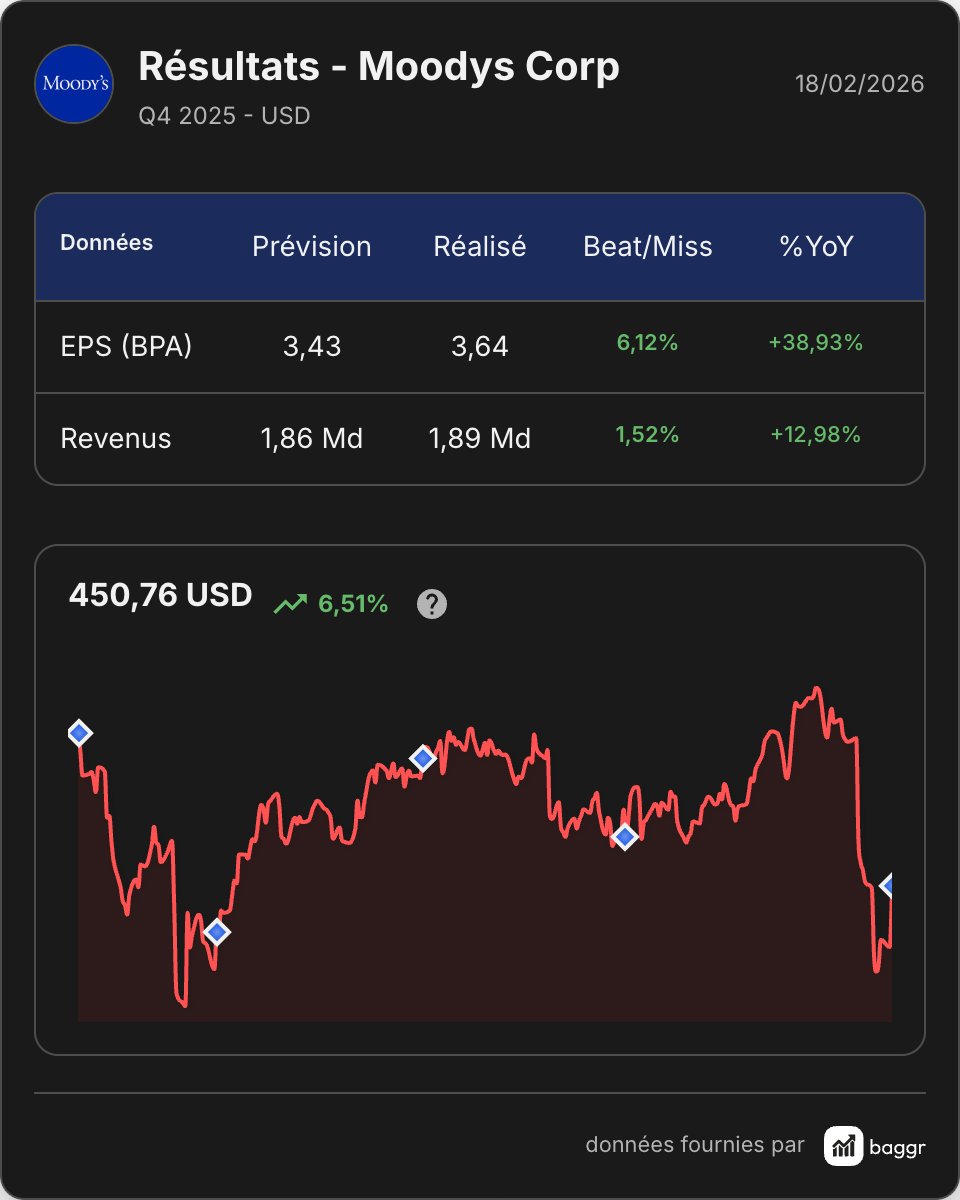Click the %YoY column header
The width and height of the screenshot is (960, 1200).
[x=816, y=247]
